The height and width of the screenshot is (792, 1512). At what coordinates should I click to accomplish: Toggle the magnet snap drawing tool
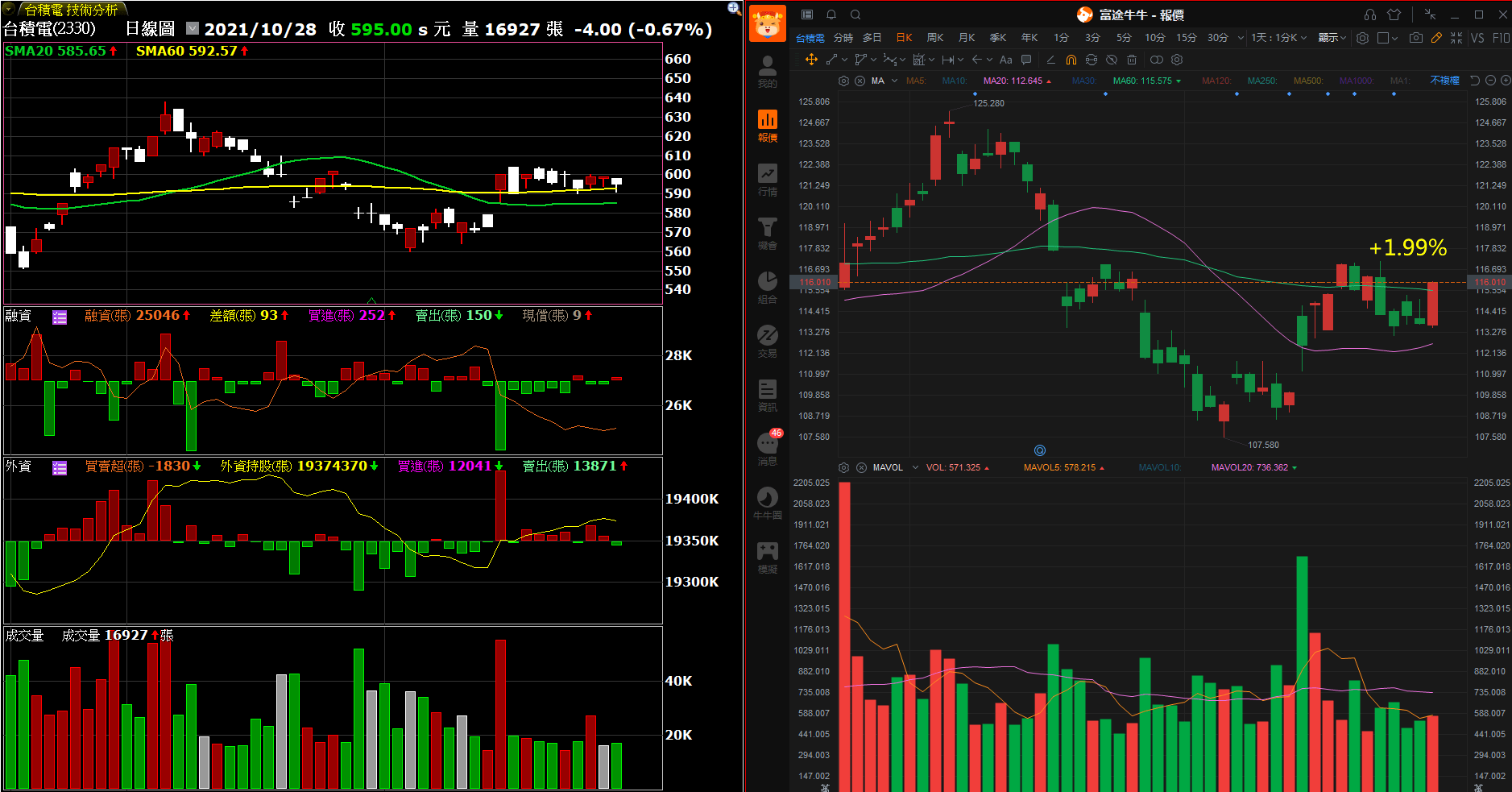(1071, 60)
